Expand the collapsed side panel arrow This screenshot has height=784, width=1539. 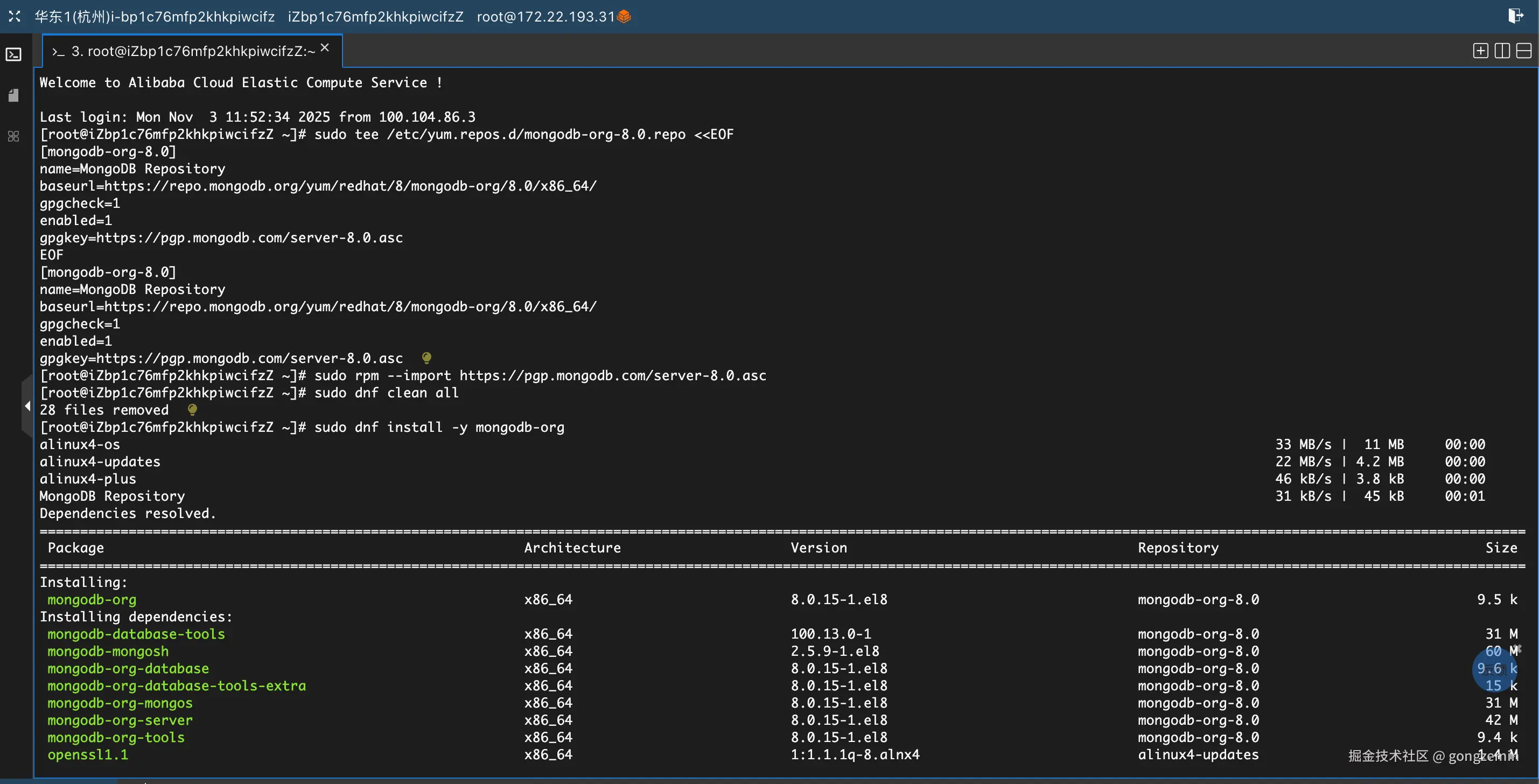point(27,407)
